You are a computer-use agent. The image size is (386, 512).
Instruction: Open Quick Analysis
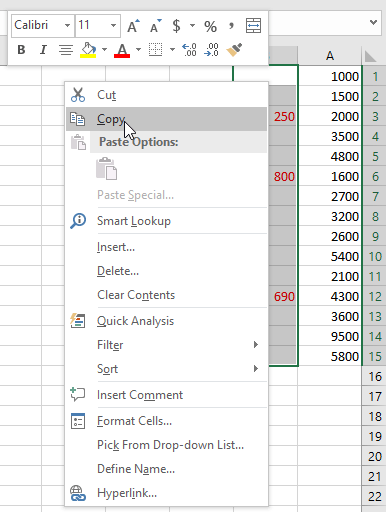point(167,321)
